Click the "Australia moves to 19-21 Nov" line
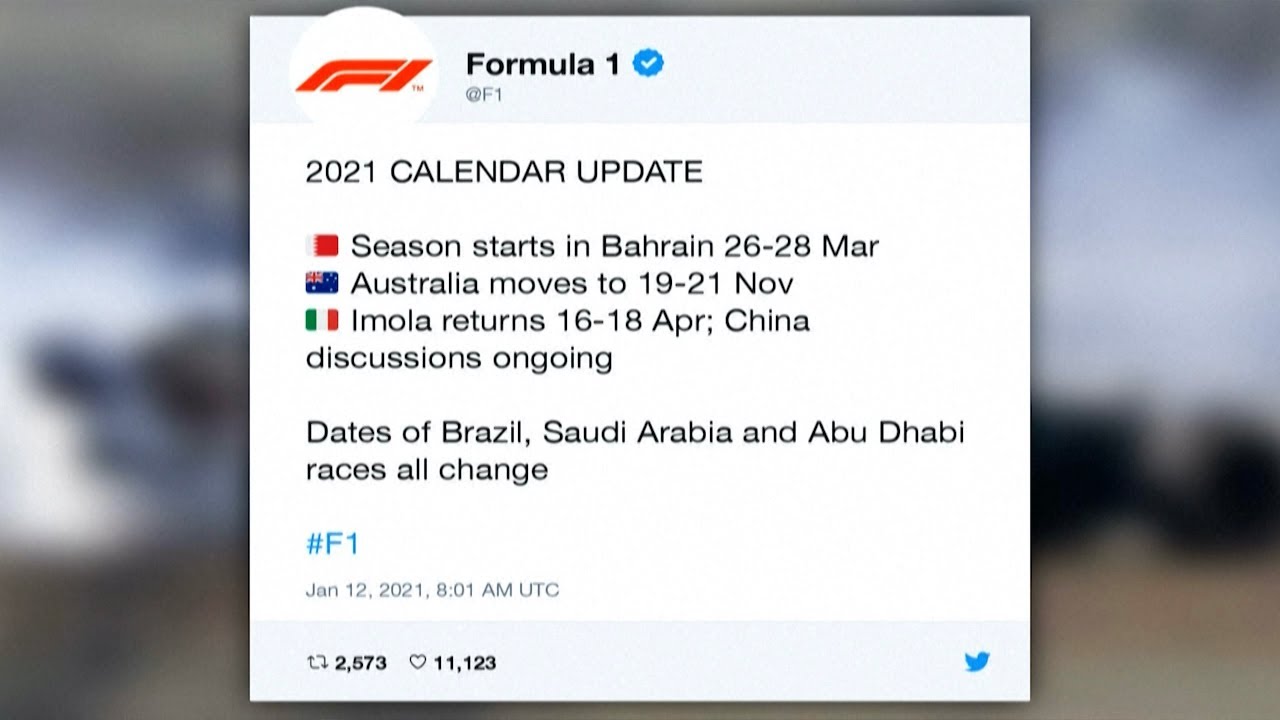The image size is (1280, 720). point(571,283)
